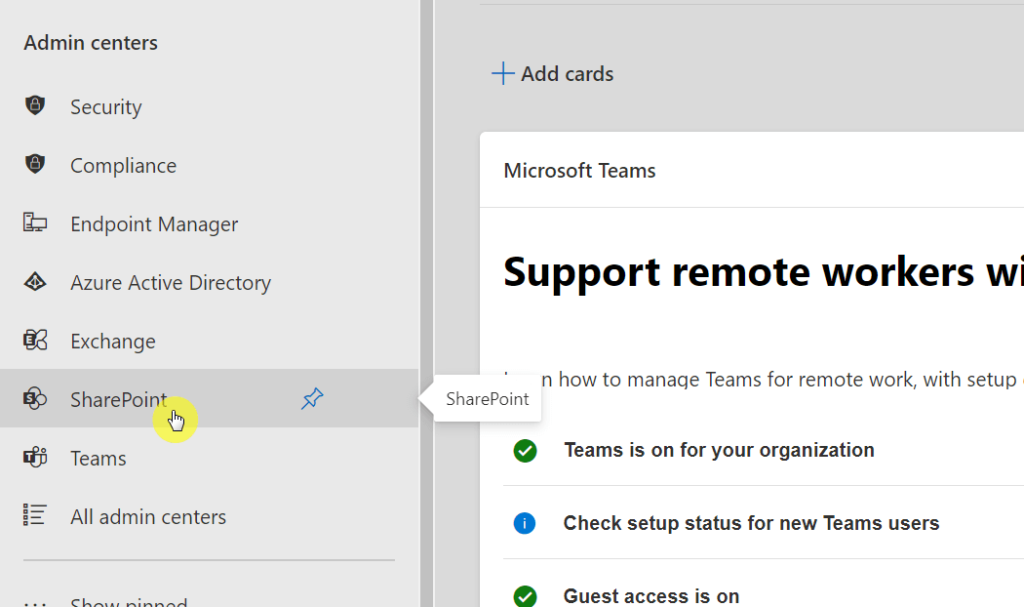Click the sidebar vertical scrollbar
This screenshot has width=1024, height=607.
coord(426,303)
